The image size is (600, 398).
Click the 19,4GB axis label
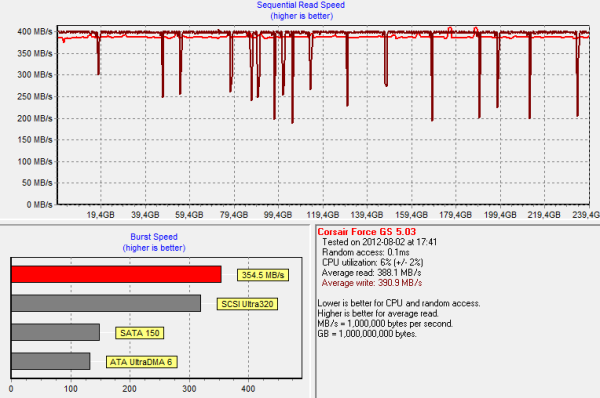(x=100, y=215)
